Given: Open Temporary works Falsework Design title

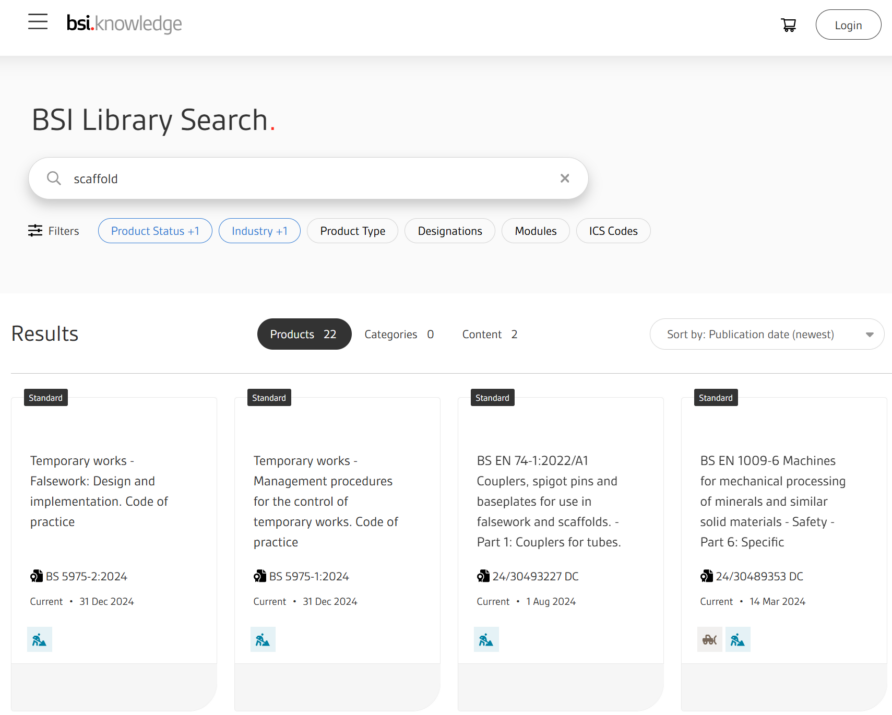Looking at the screenshot, I should [x=99, y=491].
